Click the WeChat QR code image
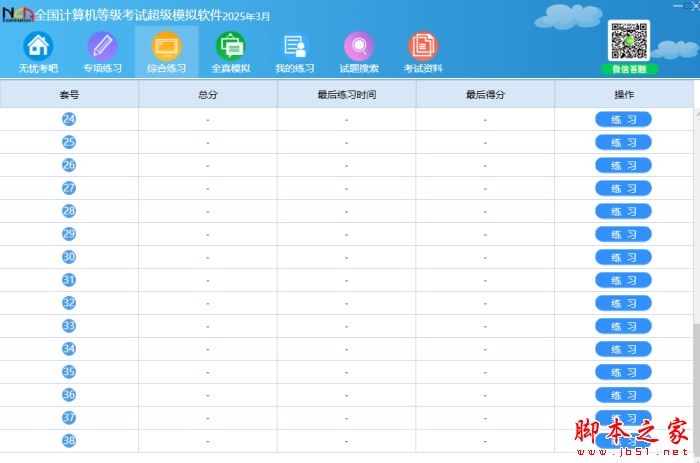 tap(629, 40)
